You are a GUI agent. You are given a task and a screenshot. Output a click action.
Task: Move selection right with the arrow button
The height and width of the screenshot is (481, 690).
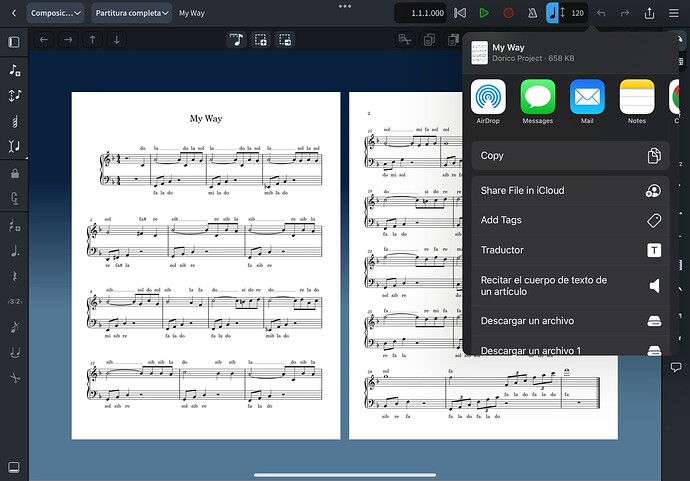pyautogui.click(x=68, y=40)
